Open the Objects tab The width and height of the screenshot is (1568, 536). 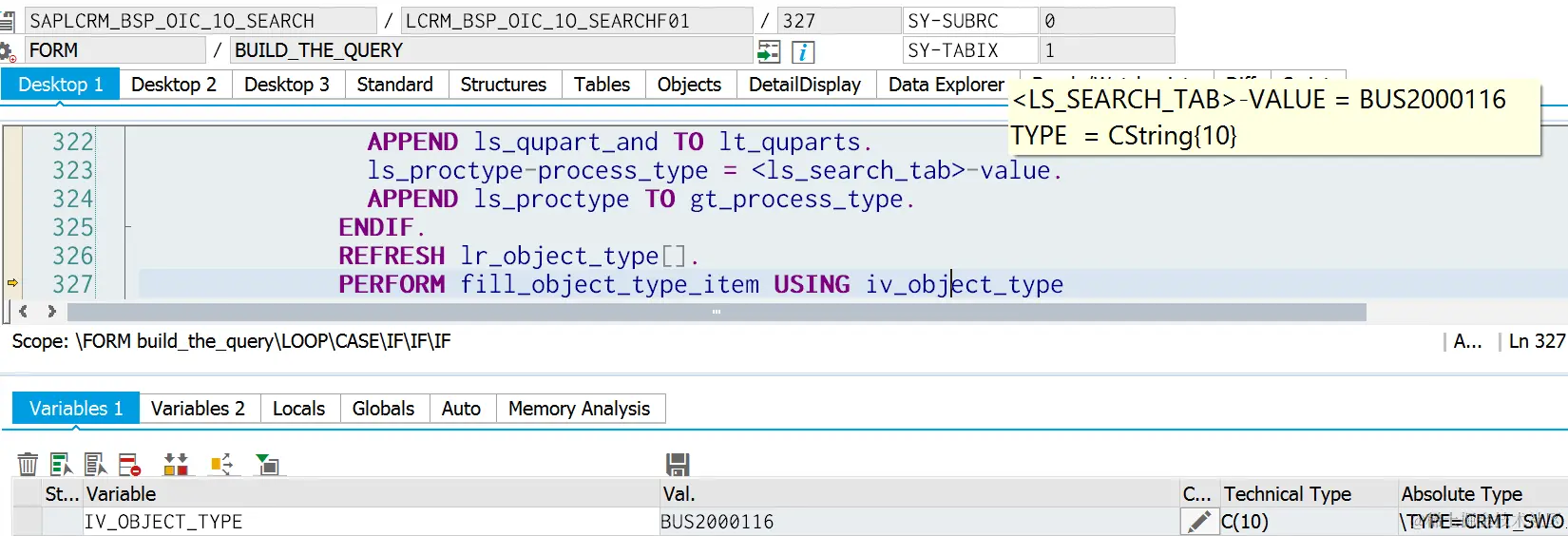coord(690,85)
